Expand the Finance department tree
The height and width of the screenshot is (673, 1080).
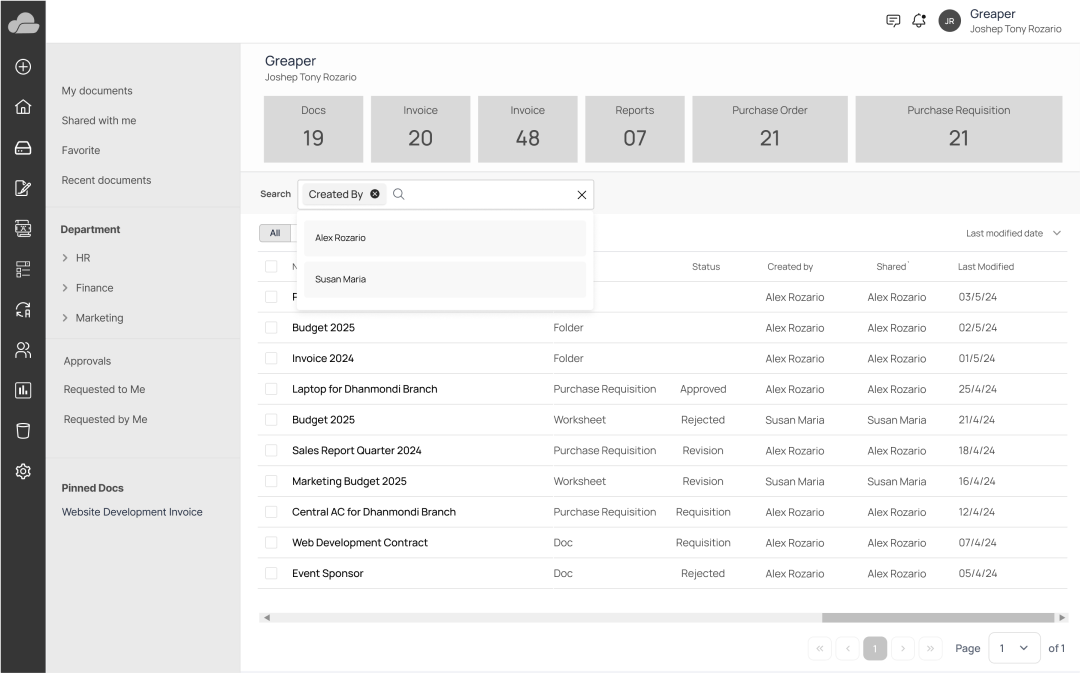pos(66,288)
